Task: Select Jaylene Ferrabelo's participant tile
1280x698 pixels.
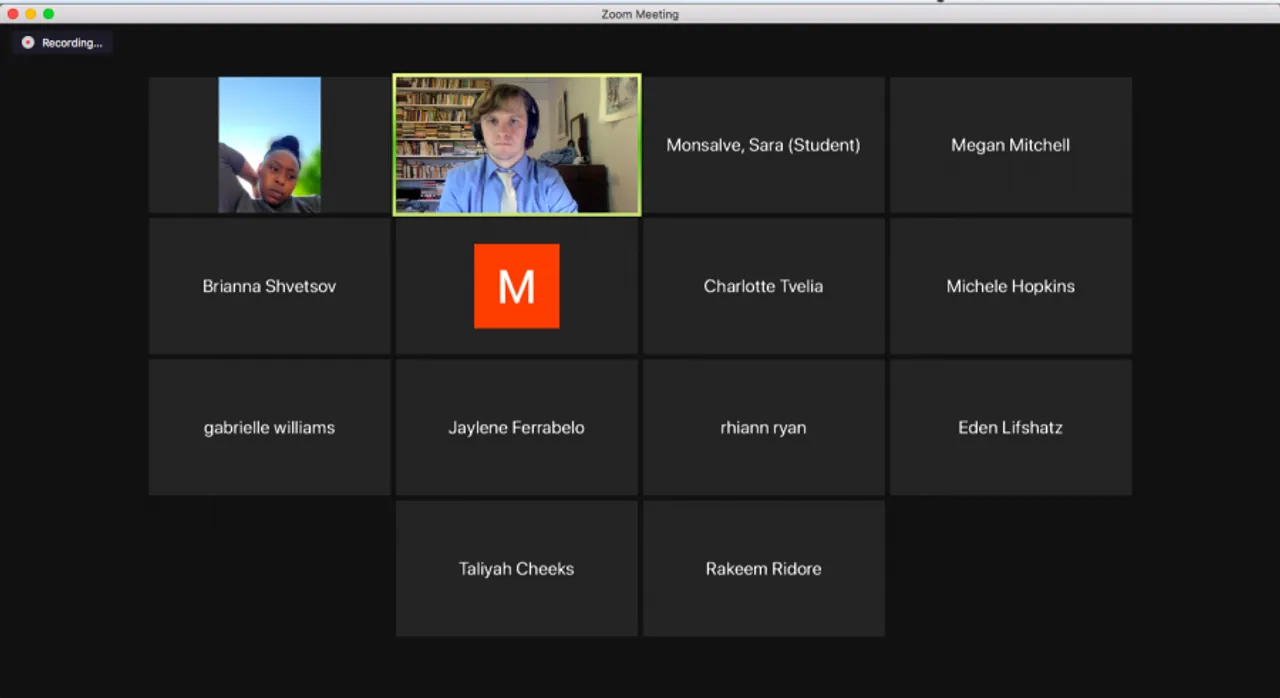Action: (516, 427)
